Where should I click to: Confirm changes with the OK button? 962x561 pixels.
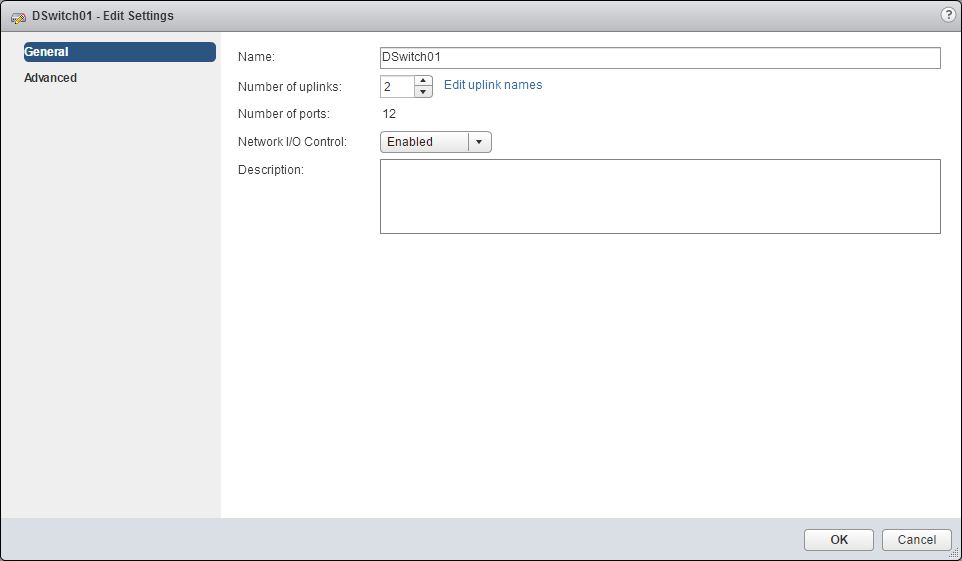pos(839,540)
